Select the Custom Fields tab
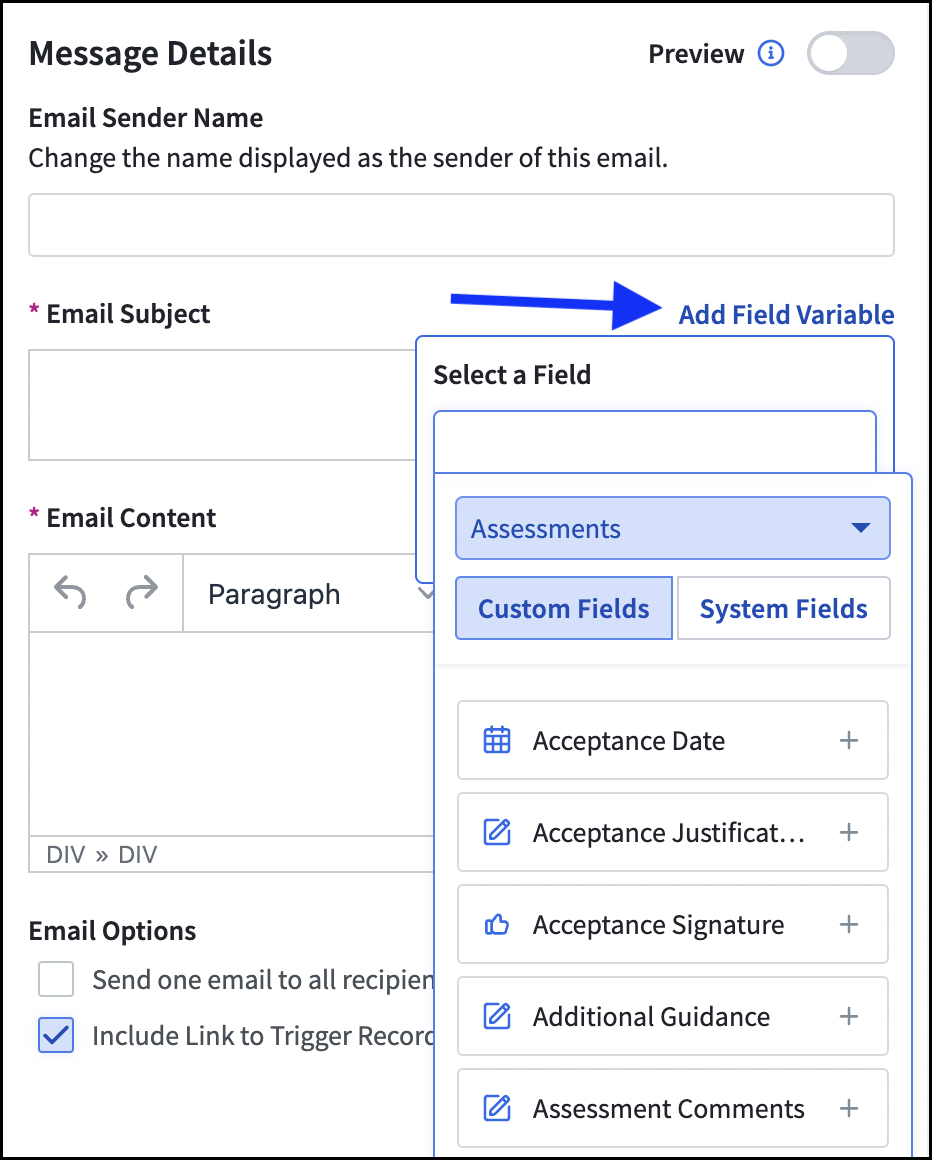The width and height of the screenshot is (932, 1160). coord(564,608)
